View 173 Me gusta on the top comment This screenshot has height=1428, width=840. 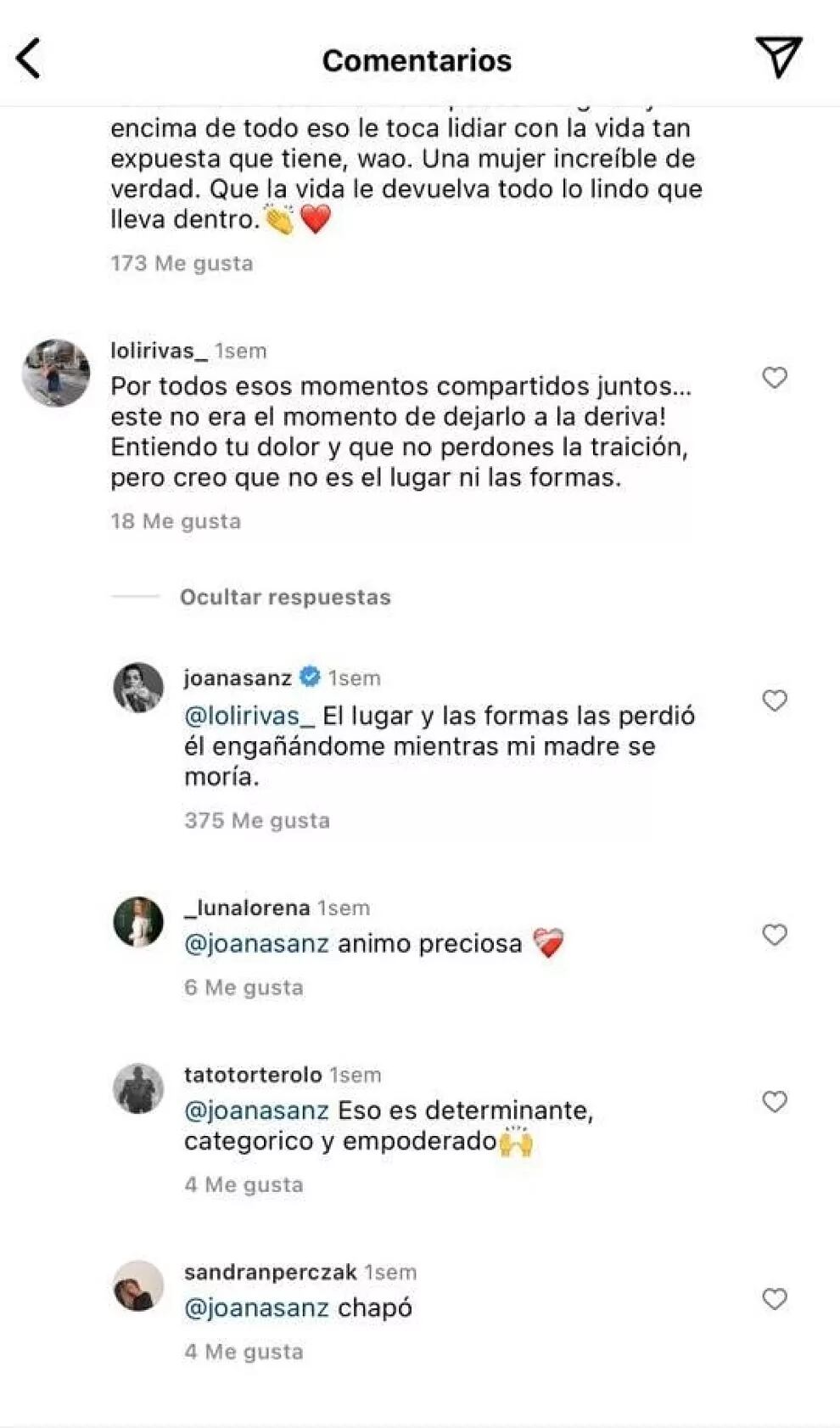click(x=181, y=262)
